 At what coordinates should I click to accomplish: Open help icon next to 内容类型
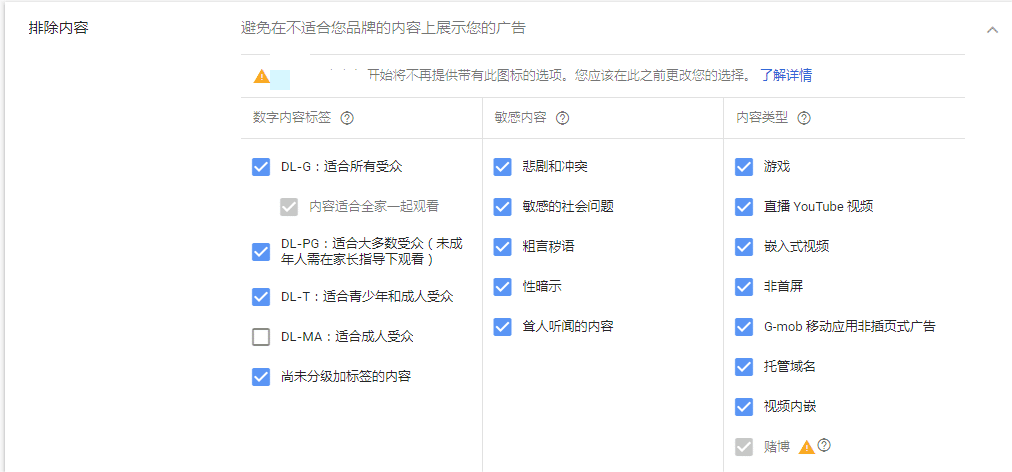(x=804, y=118)
